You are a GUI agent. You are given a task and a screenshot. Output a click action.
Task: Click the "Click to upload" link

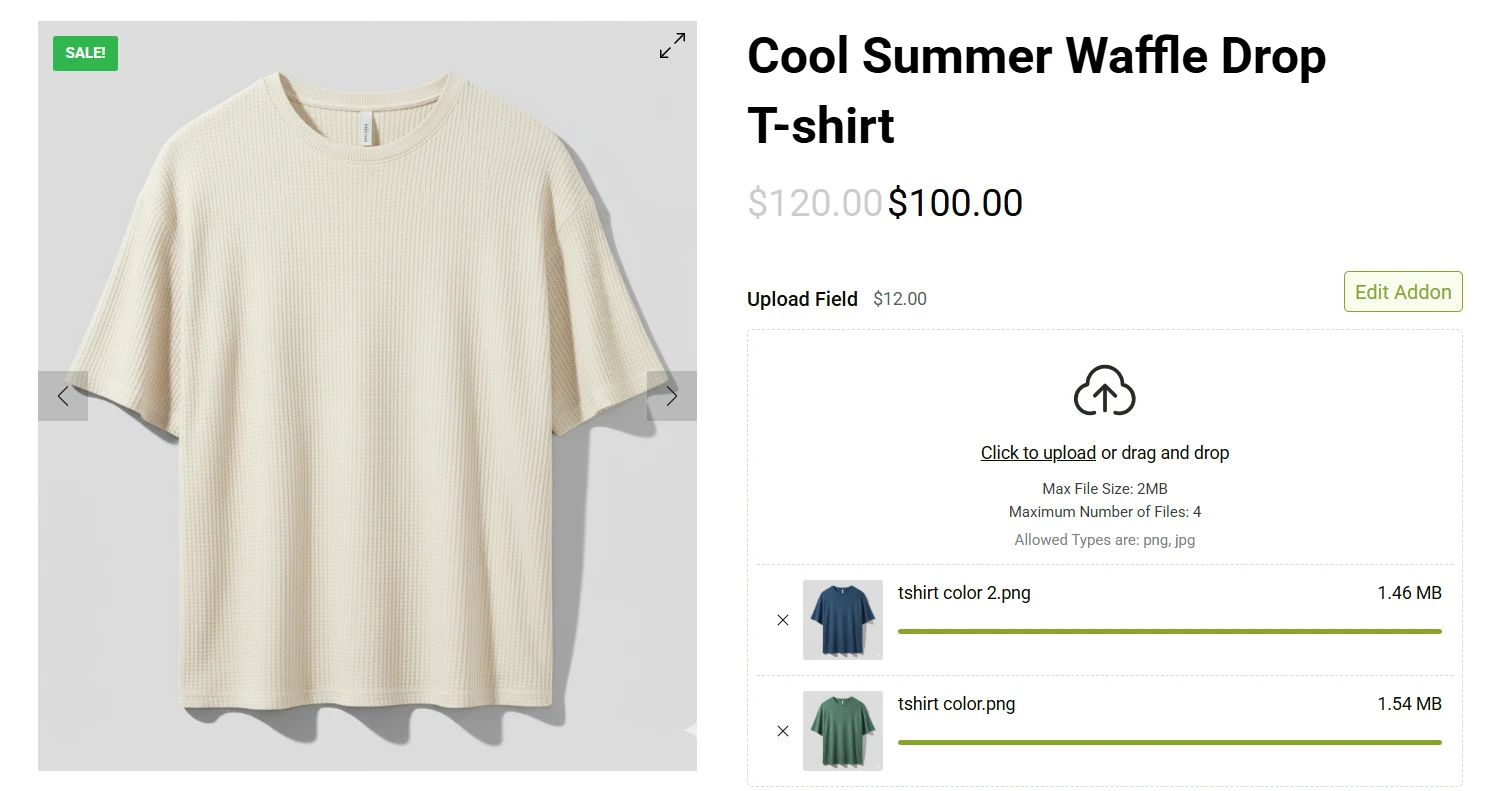tap(1038, 453)
